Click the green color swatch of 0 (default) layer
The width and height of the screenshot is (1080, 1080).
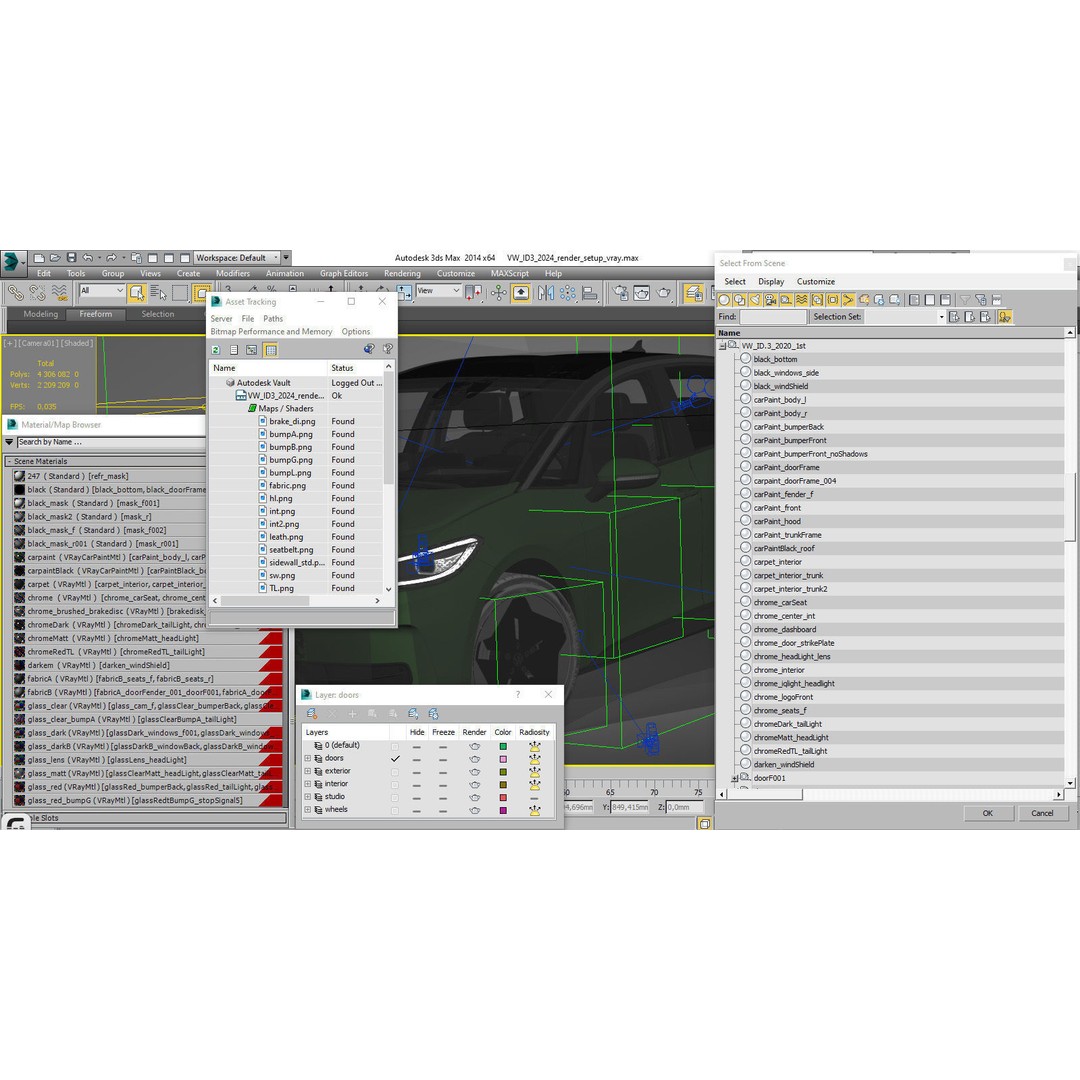point(503,746)
